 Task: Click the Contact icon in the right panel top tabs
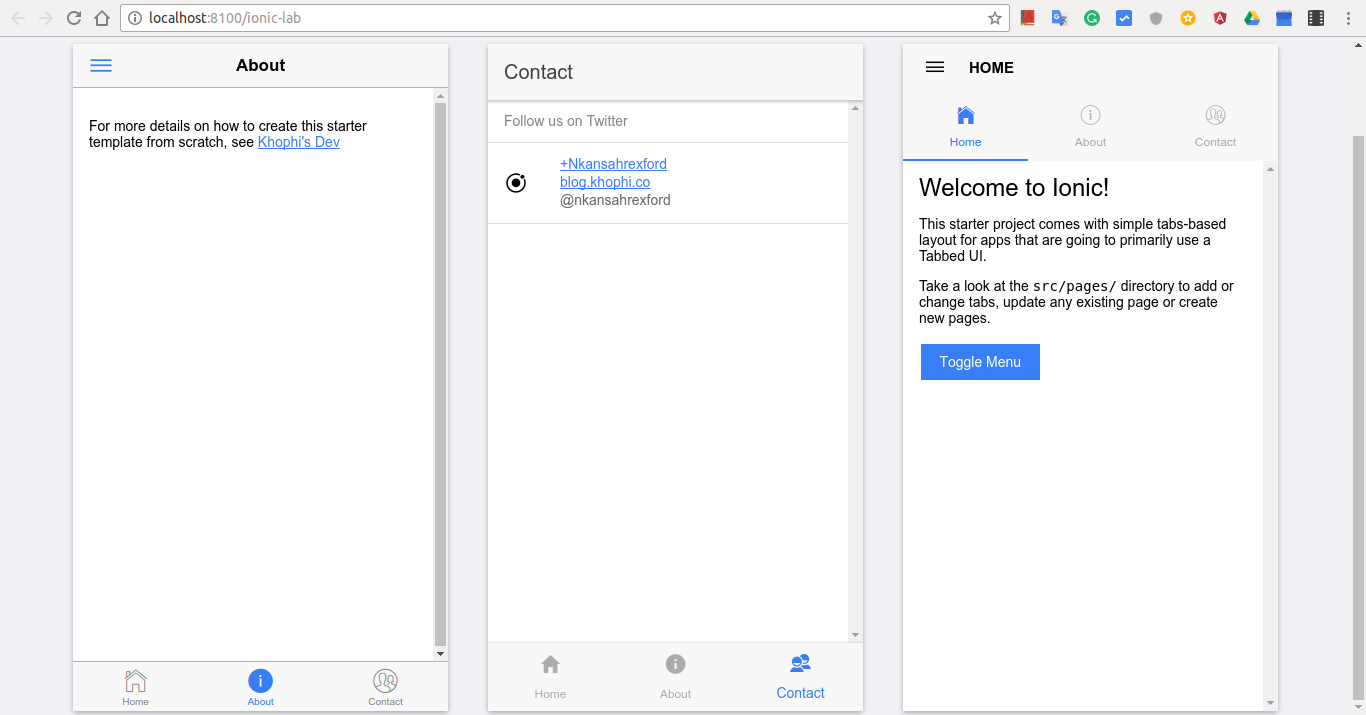pyautogui.click(x=1215, y=116)
